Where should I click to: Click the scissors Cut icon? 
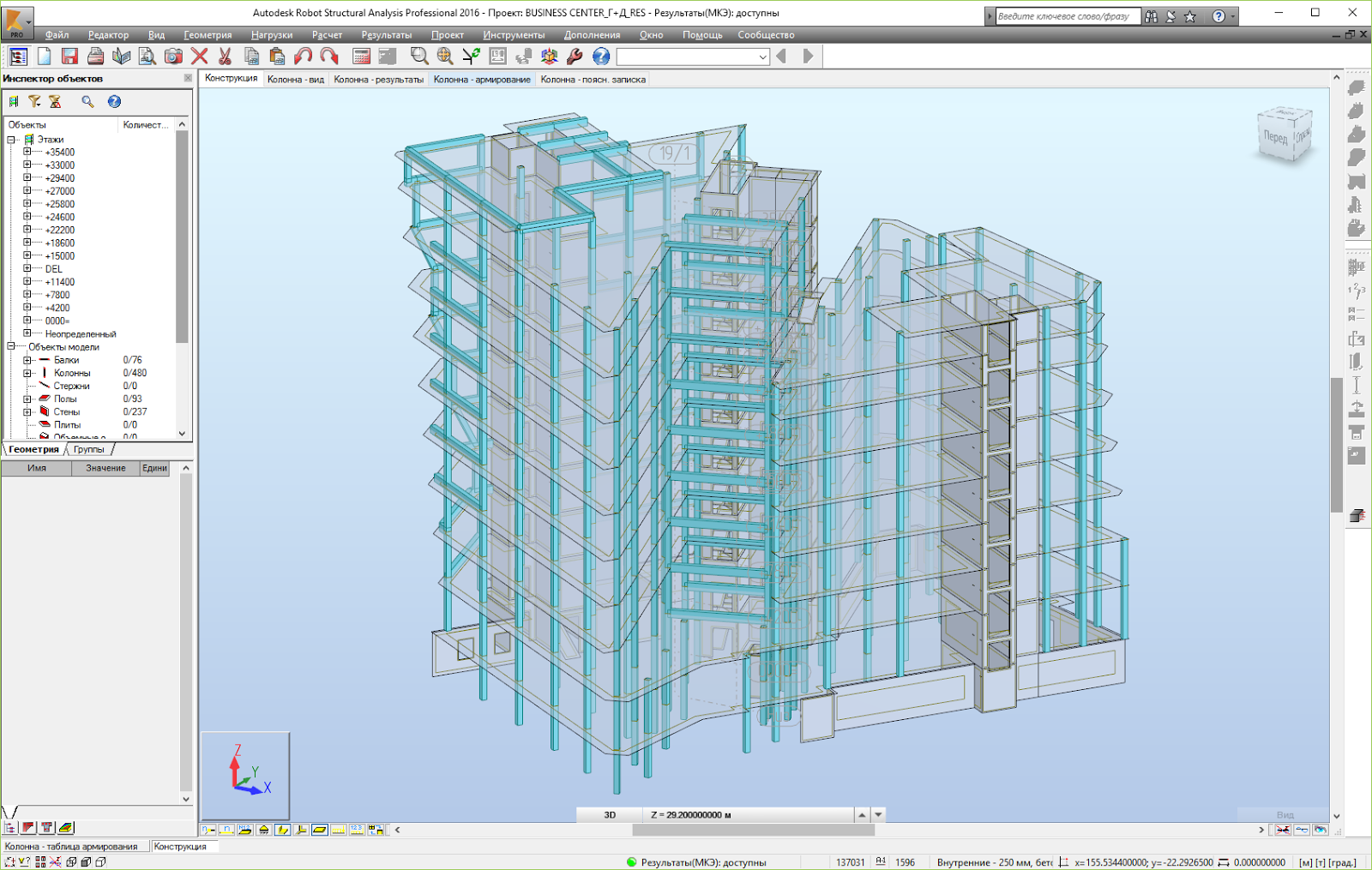(226, 57)
